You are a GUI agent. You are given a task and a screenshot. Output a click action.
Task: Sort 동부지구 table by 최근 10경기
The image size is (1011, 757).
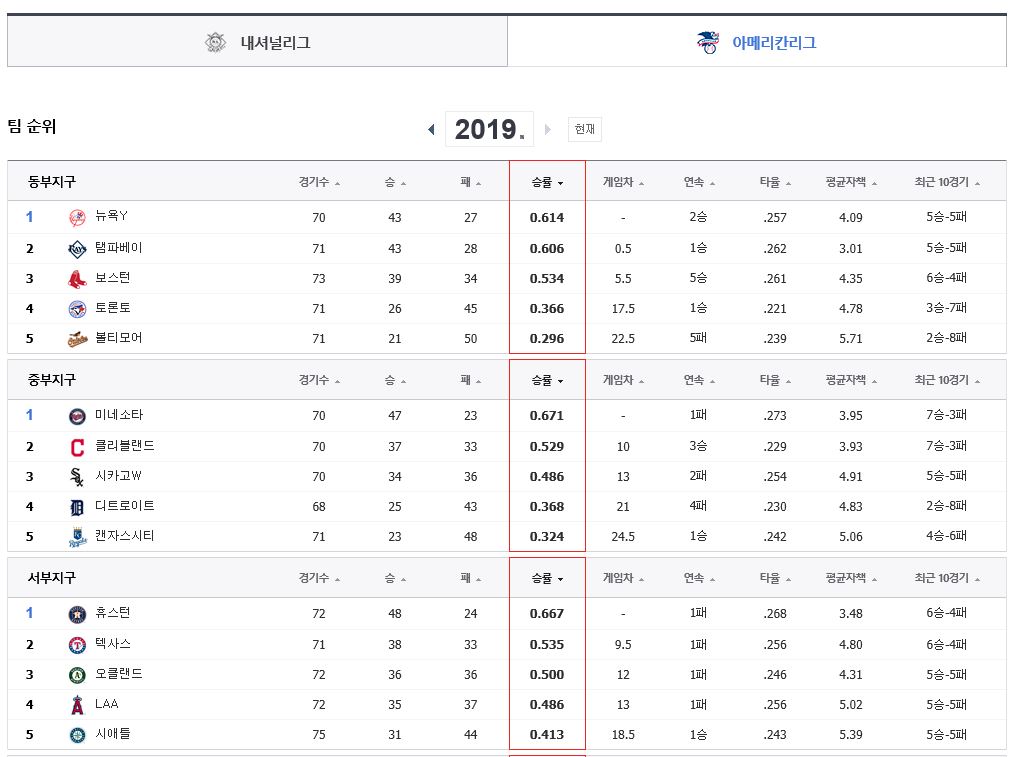coord(947,182)
